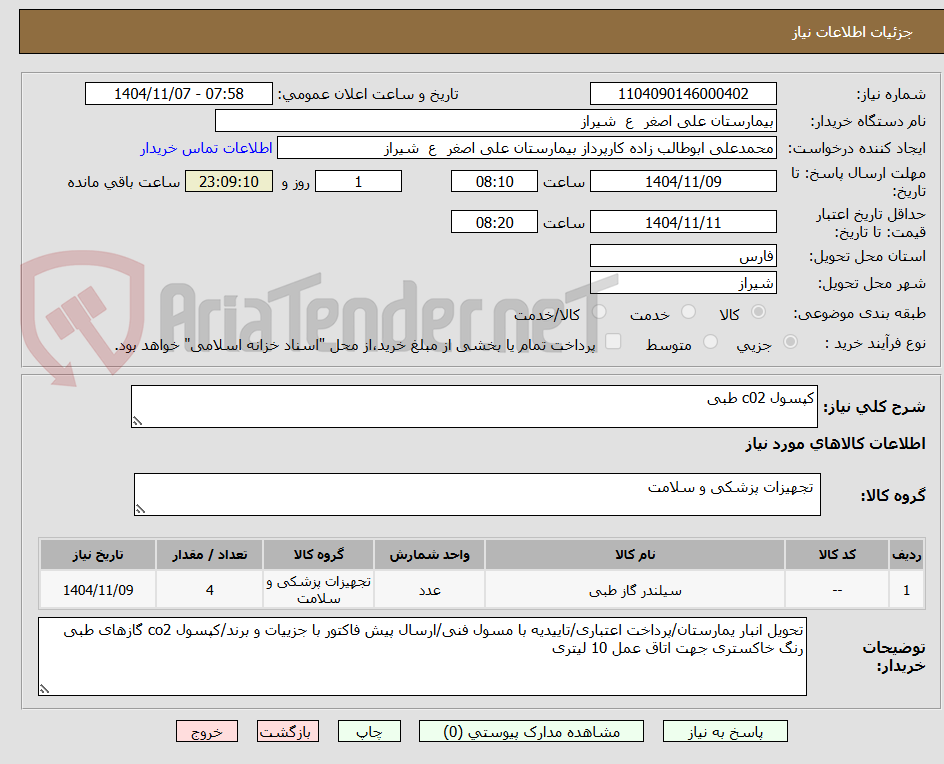
Task: Select the کالا/خدمت radio button
Action: click(x=599, y=311)
